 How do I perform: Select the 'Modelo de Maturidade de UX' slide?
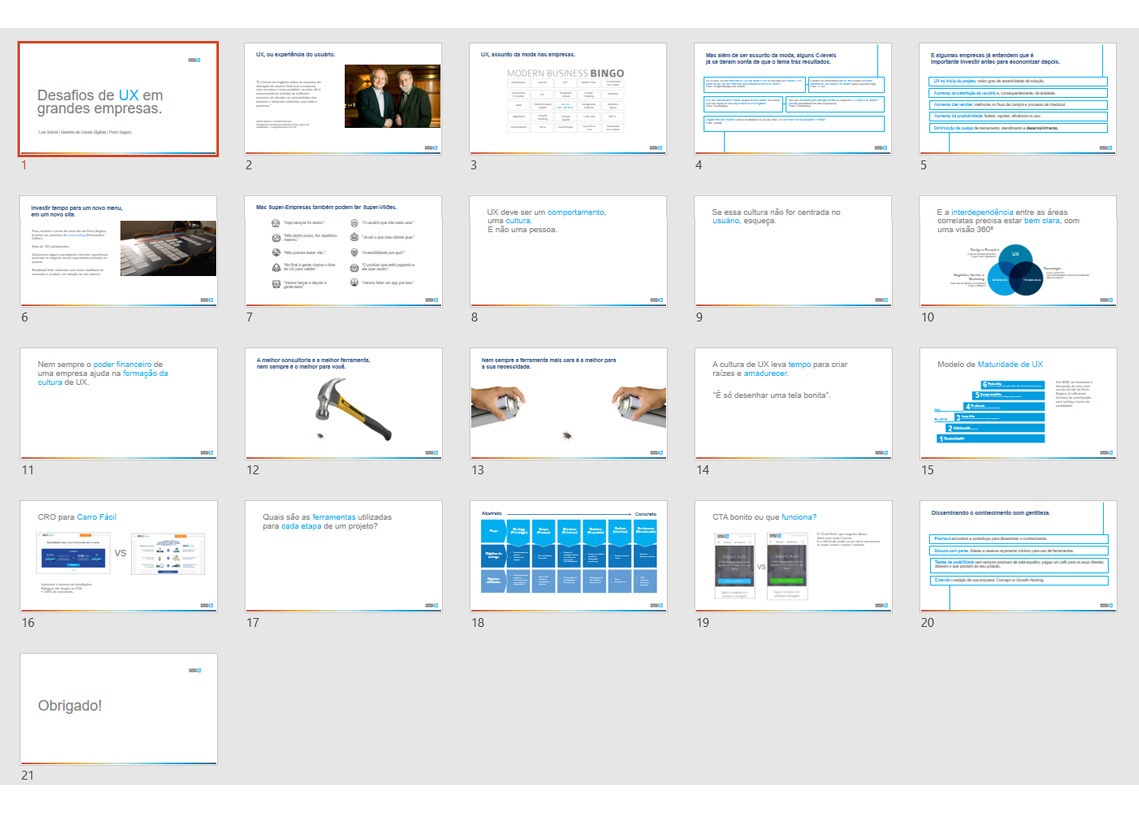click(x=1019, y=404)
